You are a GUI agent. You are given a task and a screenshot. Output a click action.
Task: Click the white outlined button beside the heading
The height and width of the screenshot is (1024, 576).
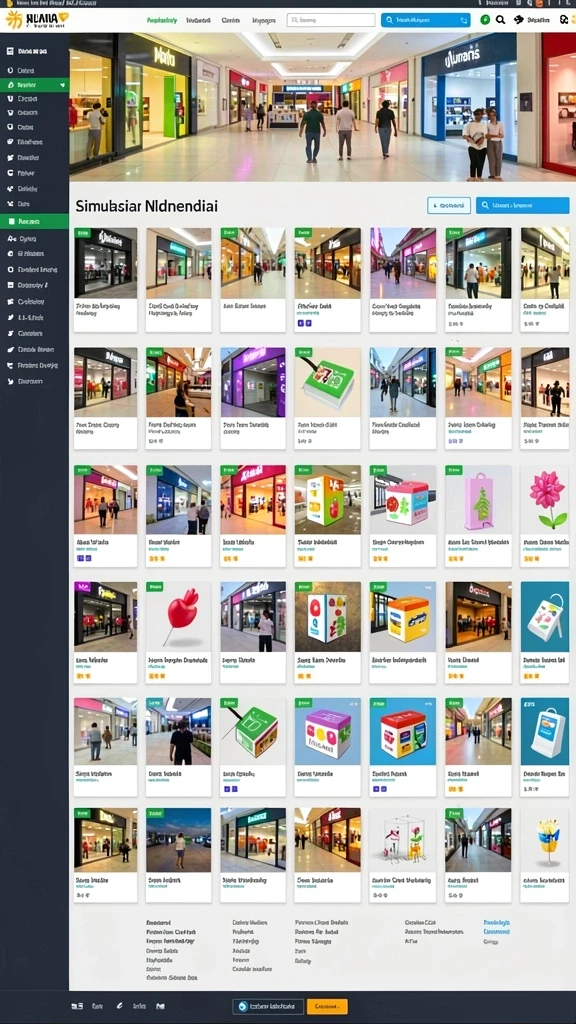click(x=449, y=206)
